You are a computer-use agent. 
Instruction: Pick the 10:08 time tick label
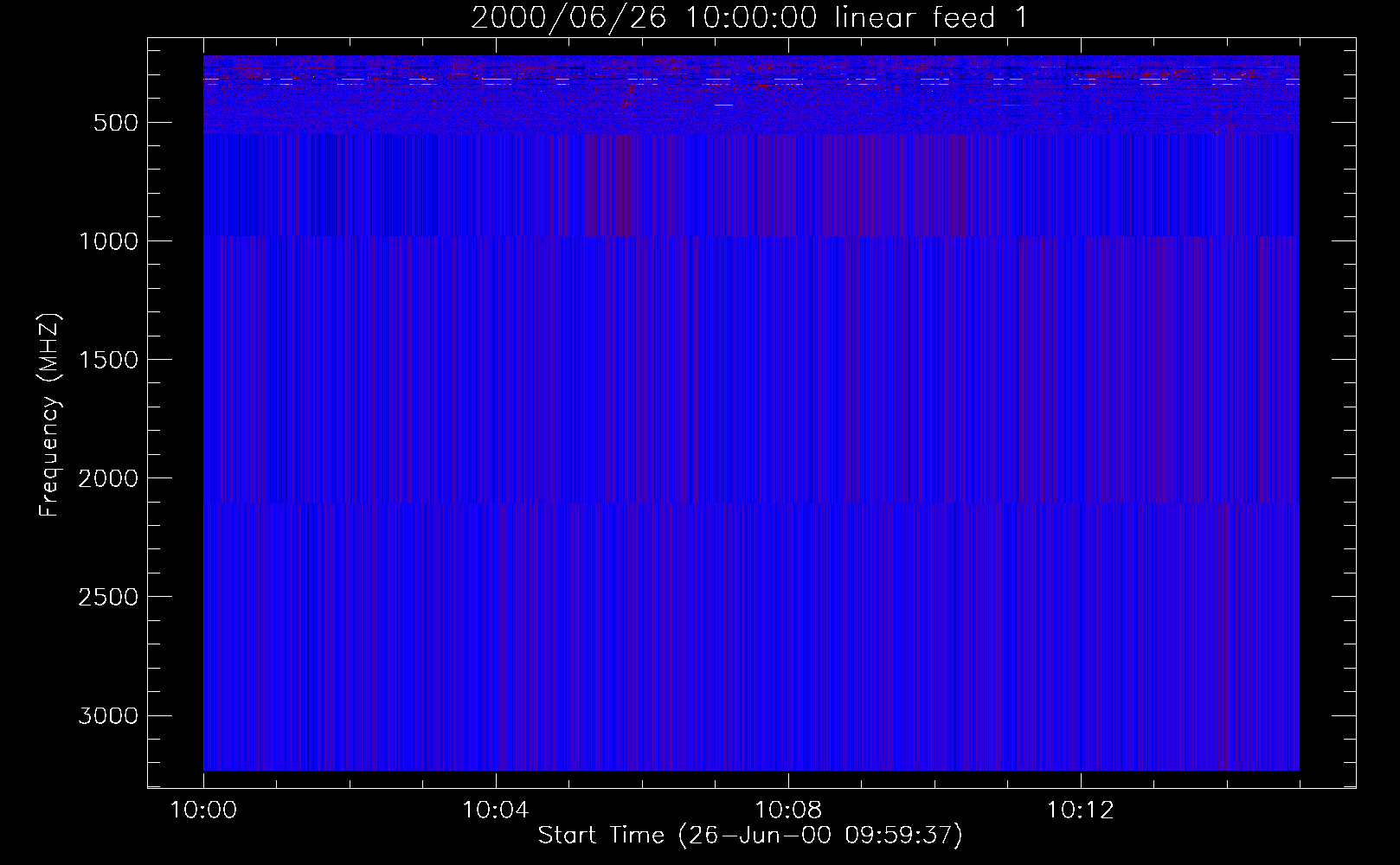(x=787, y=811)
